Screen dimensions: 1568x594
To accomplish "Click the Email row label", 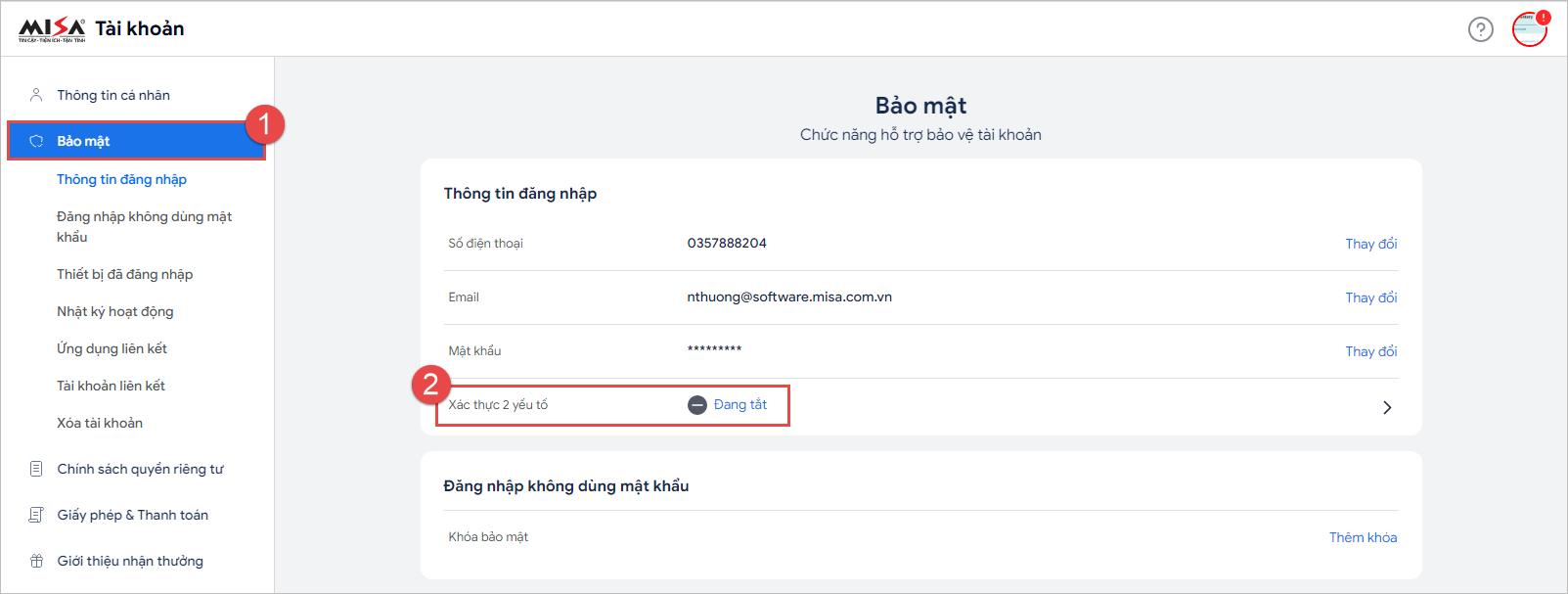I will tap(464, 297).
